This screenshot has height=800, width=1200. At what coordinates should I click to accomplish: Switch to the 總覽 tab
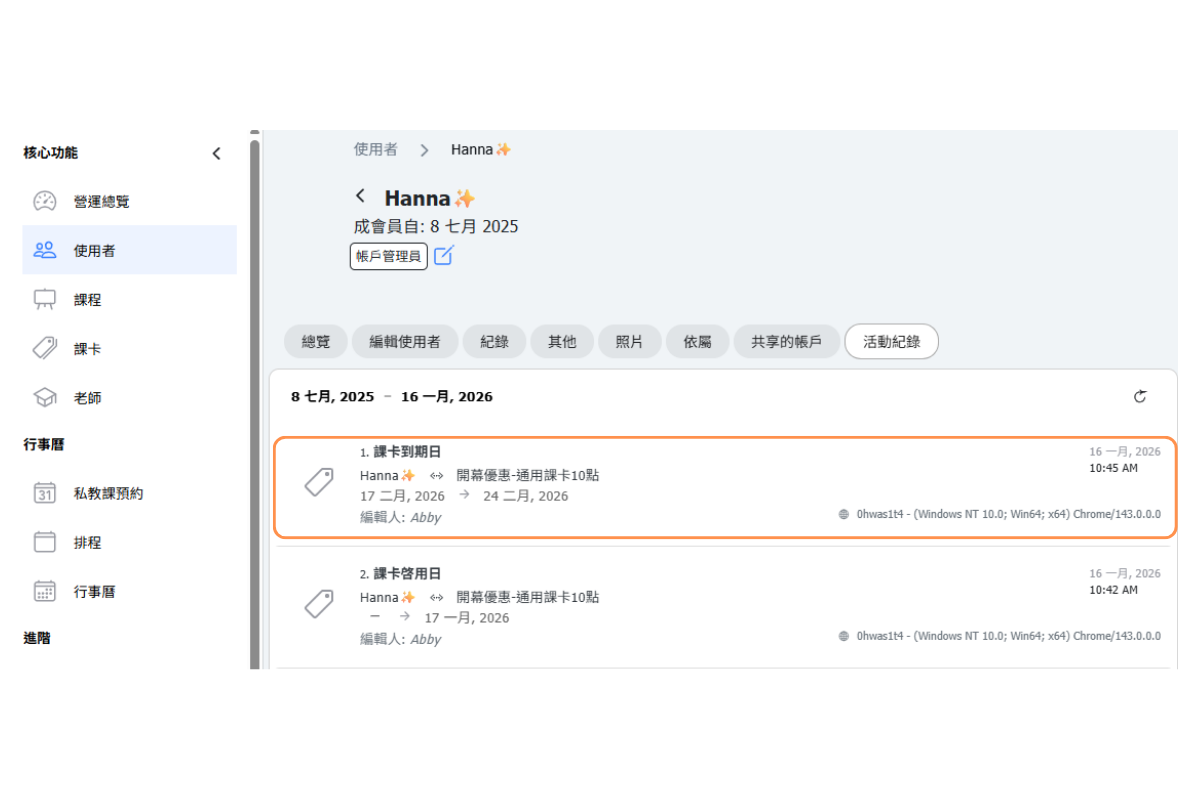(315, 342)
